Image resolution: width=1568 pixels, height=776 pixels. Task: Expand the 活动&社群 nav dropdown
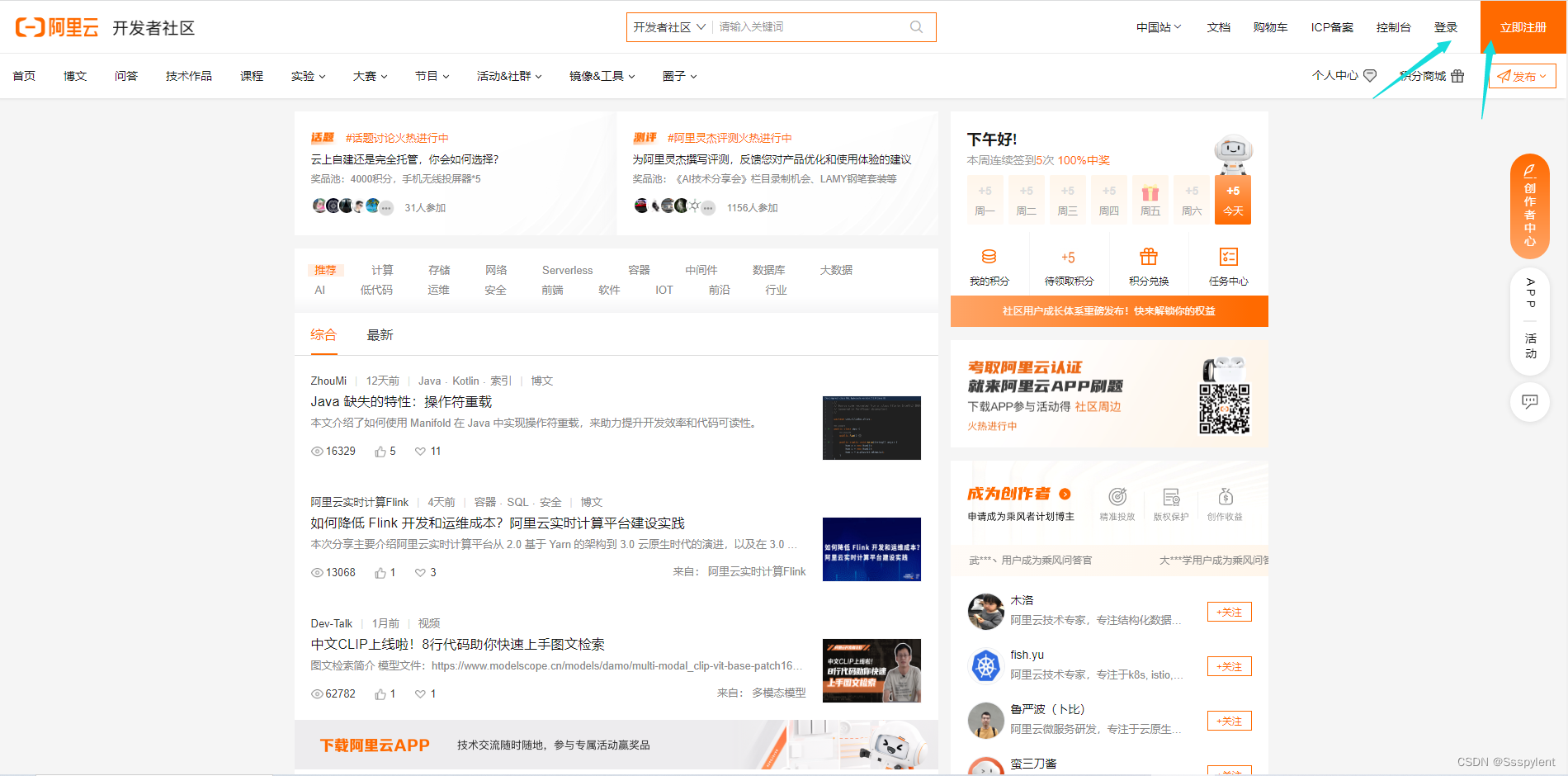(x=509, y=76)
